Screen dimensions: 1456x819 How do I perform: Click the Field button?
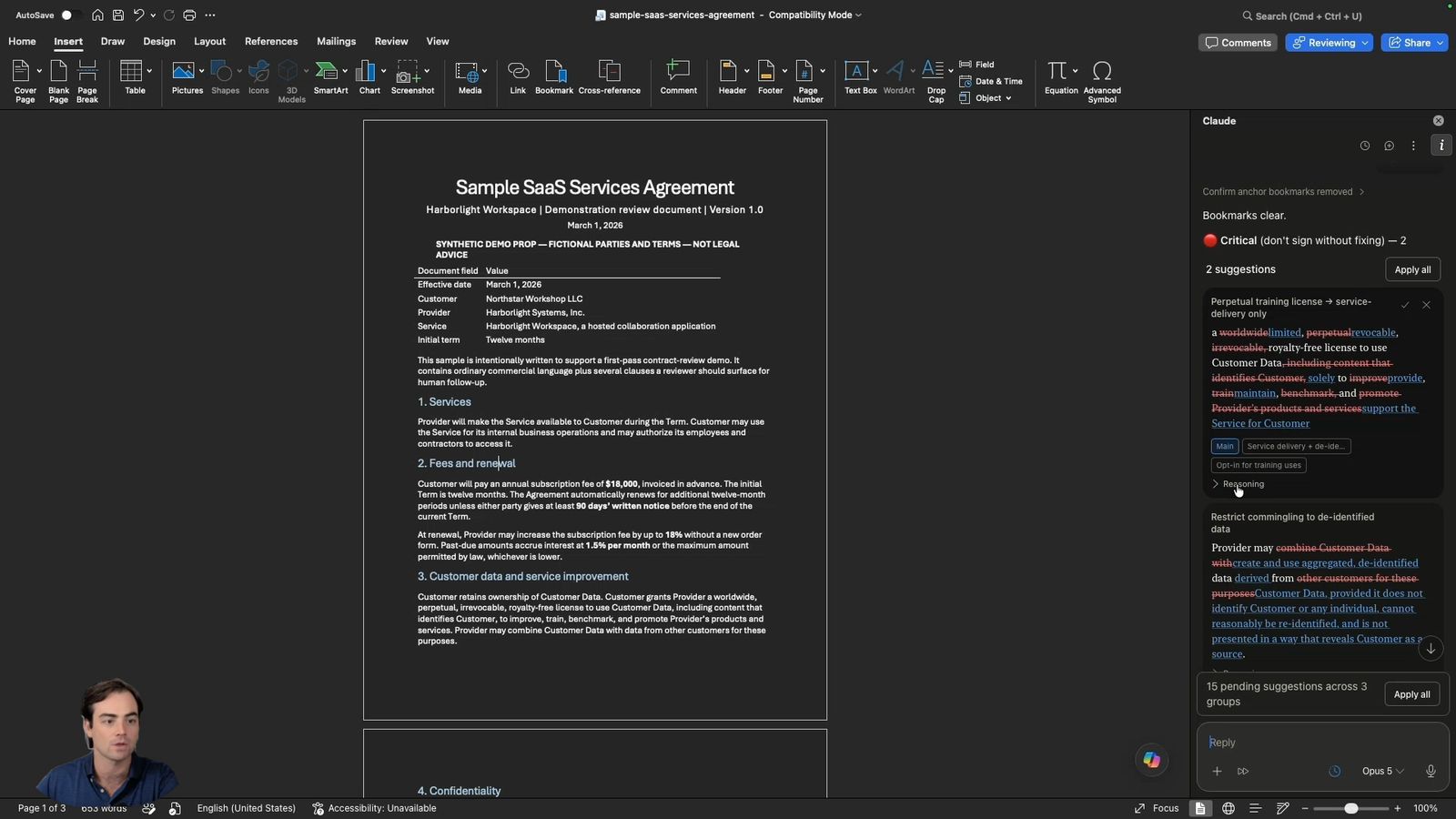pos(976,65)
